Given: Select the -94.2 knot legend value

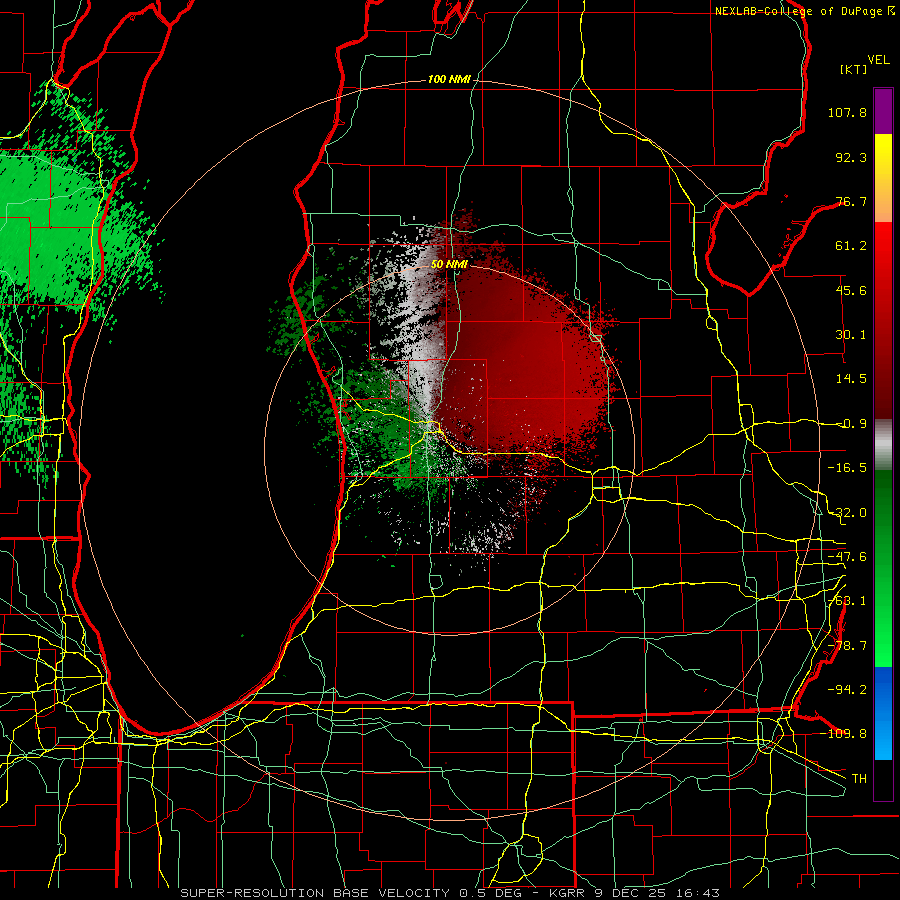Looking at the screenshot, I should (x=847, y=689).
